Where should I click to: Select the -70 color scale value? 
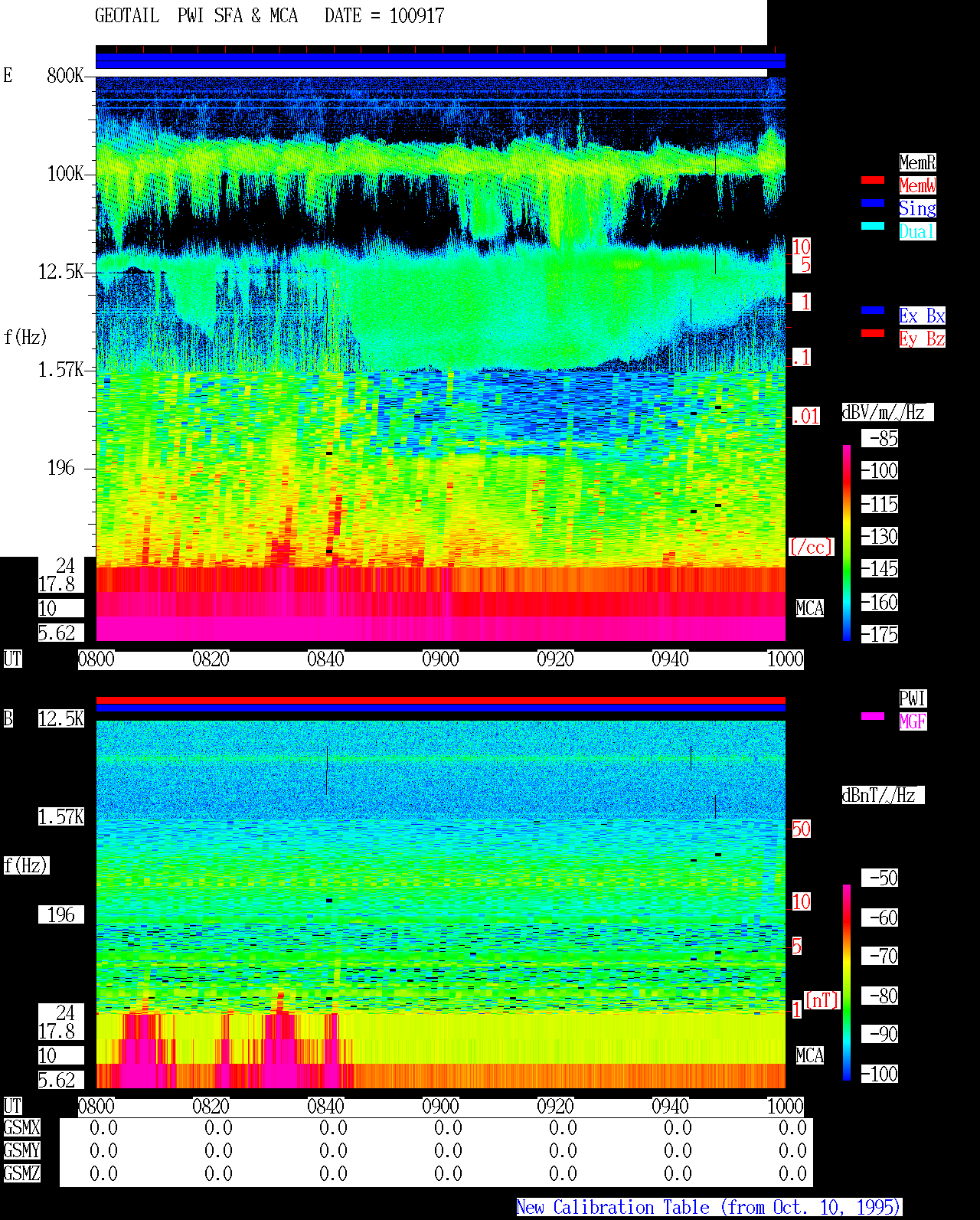(880, 956)
